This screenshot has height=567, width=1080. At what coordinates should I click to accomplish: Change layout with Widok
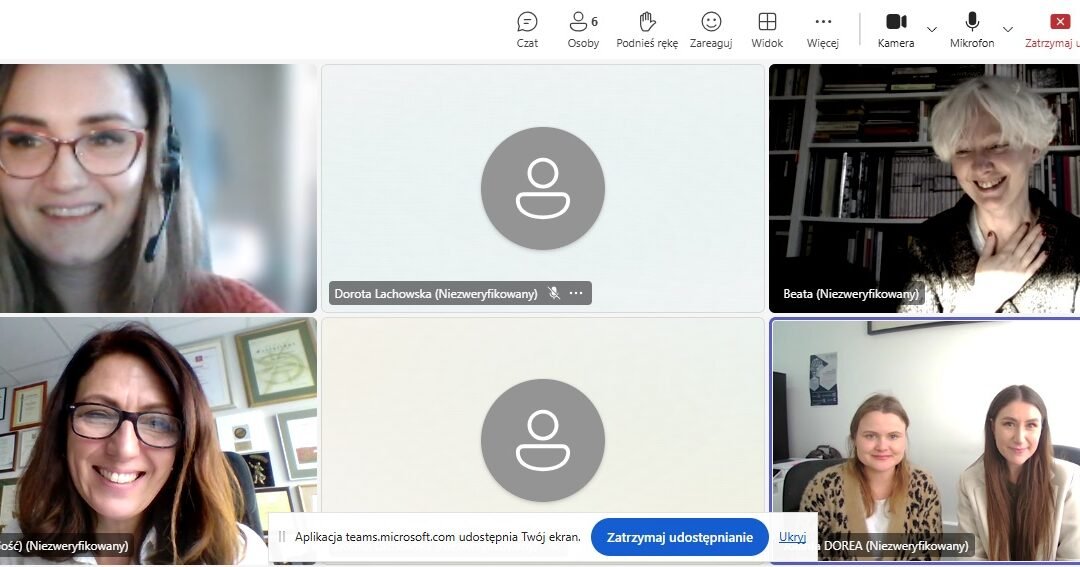coord(767,30)
